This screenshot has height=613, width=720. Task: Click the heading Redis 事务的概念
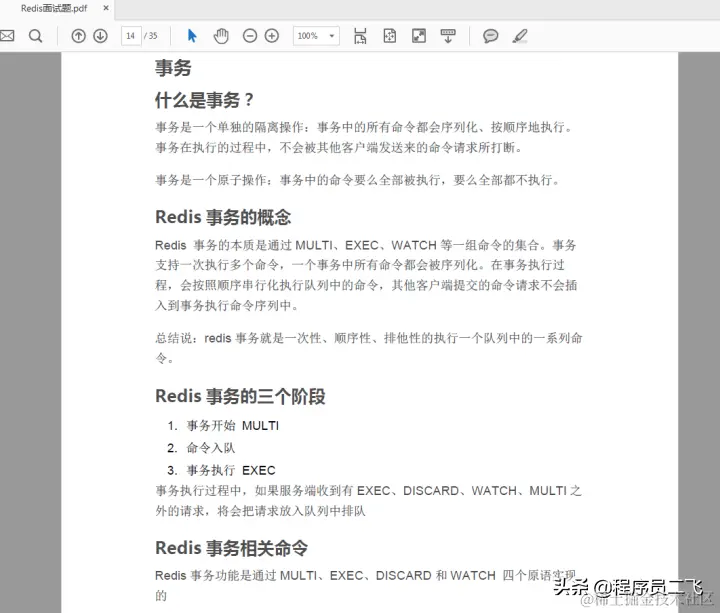[223, 217]
